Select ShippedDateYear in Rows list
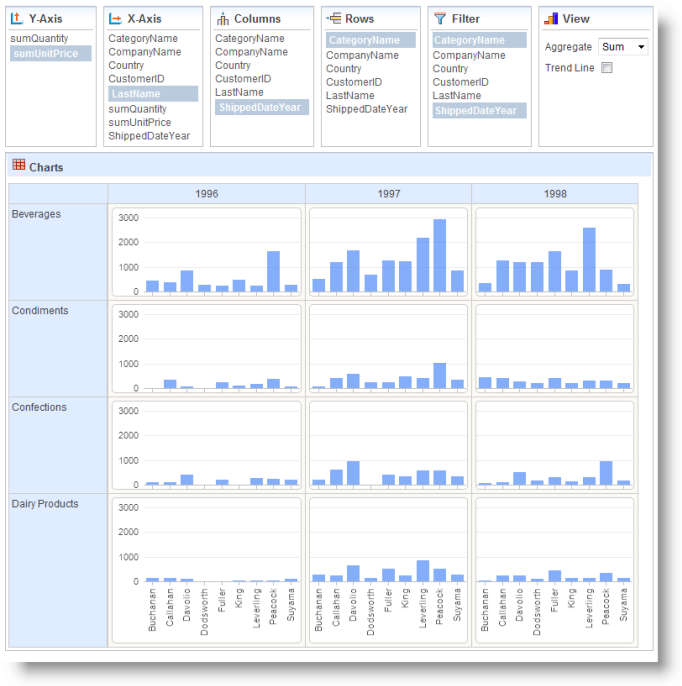682x686 pixels. [x=367, y=109]
